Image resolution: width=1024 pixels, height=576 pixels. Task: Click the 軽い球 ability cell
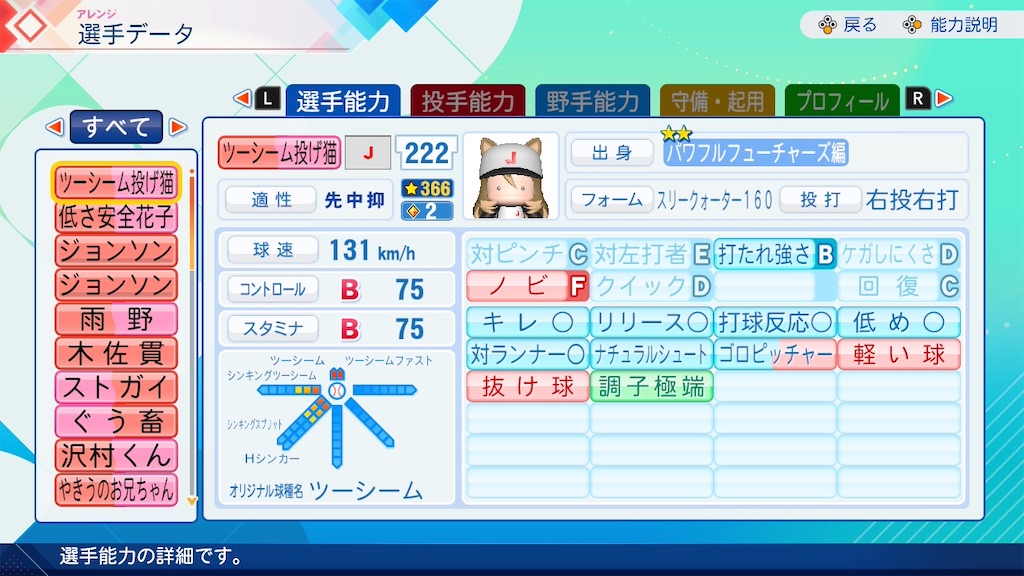[x=899, y=354]
